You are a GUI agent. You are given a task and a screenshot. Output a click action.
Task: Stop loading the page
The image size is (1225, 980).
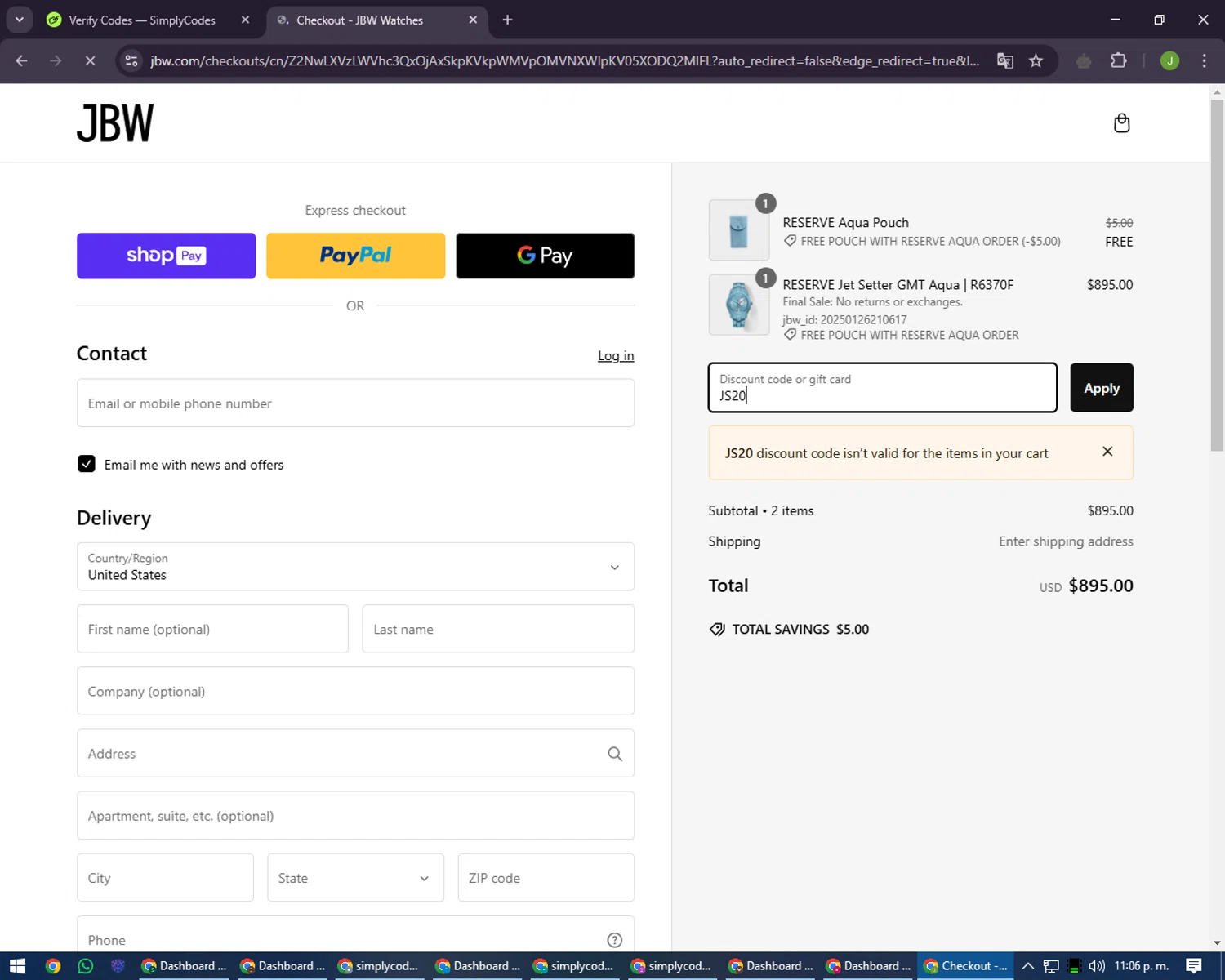click(90, 60)
